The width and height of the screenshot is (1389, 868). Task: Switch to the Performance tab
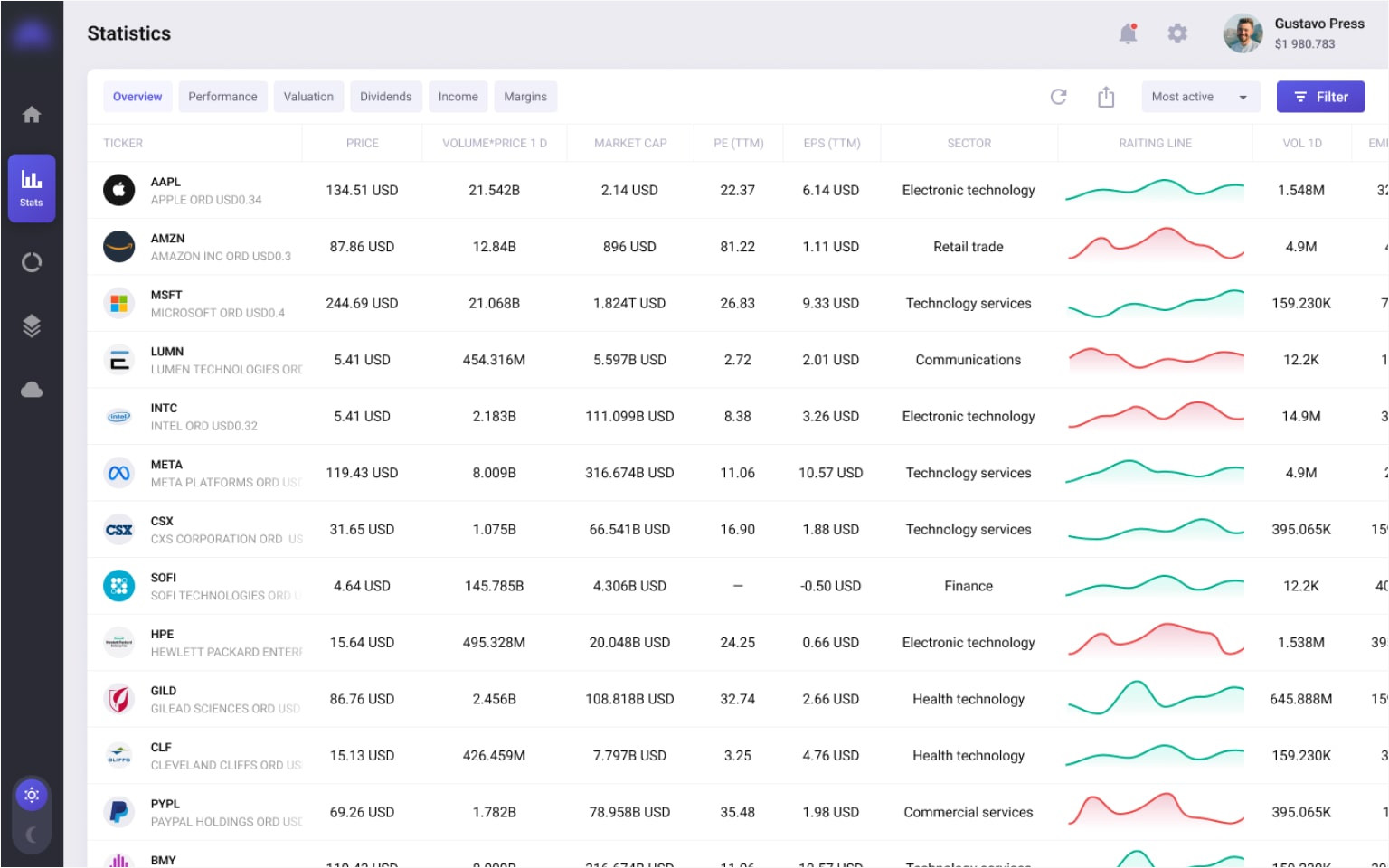(x=222, y=97)
